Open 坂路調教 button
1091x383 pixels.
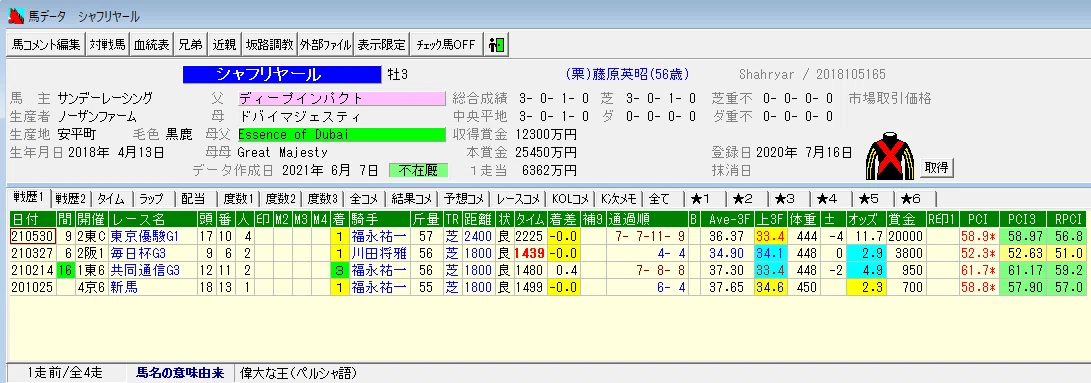pyautogui.click(x=269, y=45)
